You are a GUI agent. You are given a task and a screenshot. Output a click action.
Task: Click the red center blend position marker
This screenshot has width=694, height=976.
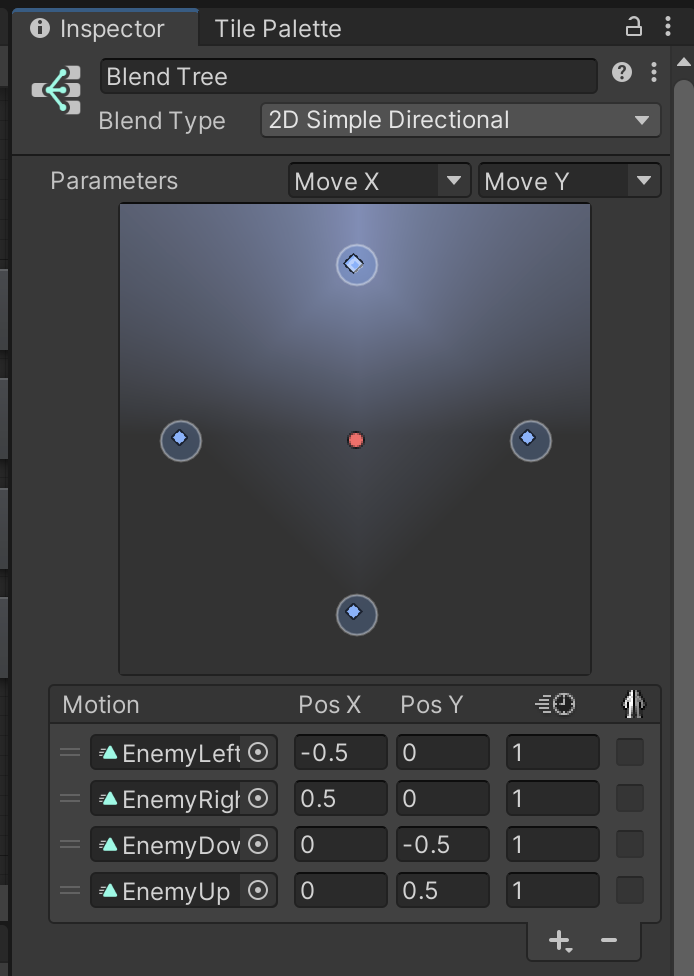click(356, 440)
